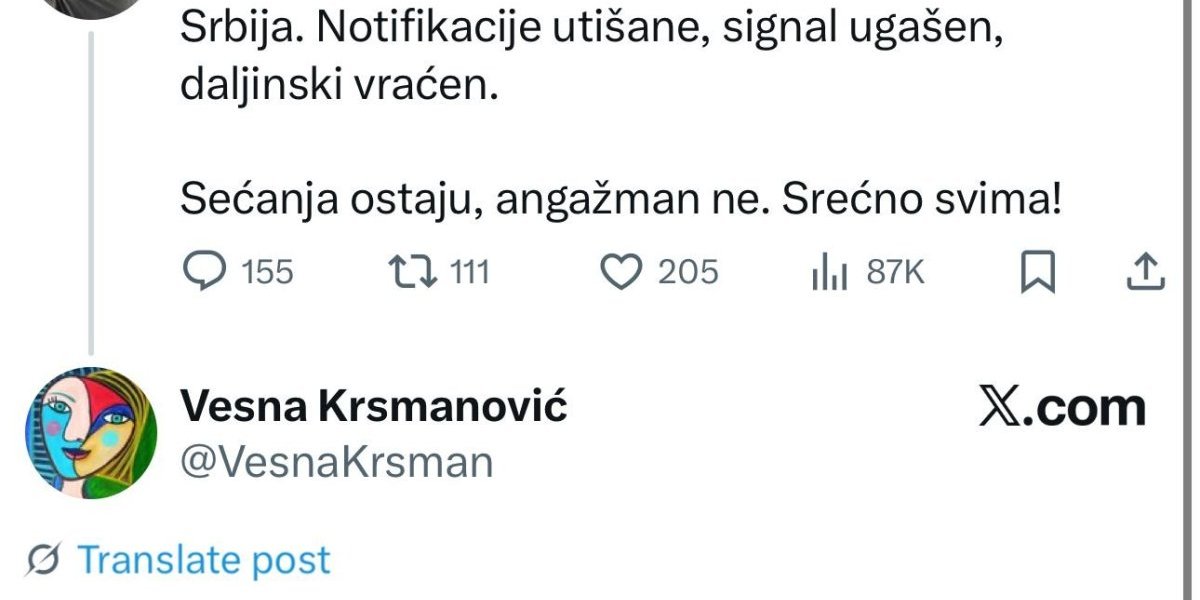Bookmark this post

(1037, 272)
